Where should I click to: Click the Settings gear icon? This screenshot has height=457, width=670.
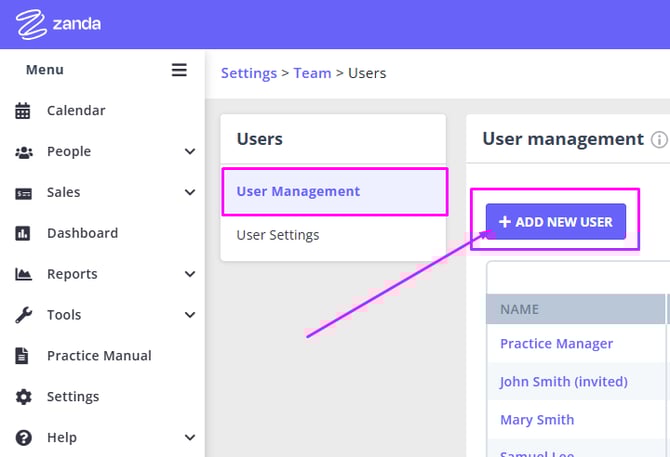[23, 397]
